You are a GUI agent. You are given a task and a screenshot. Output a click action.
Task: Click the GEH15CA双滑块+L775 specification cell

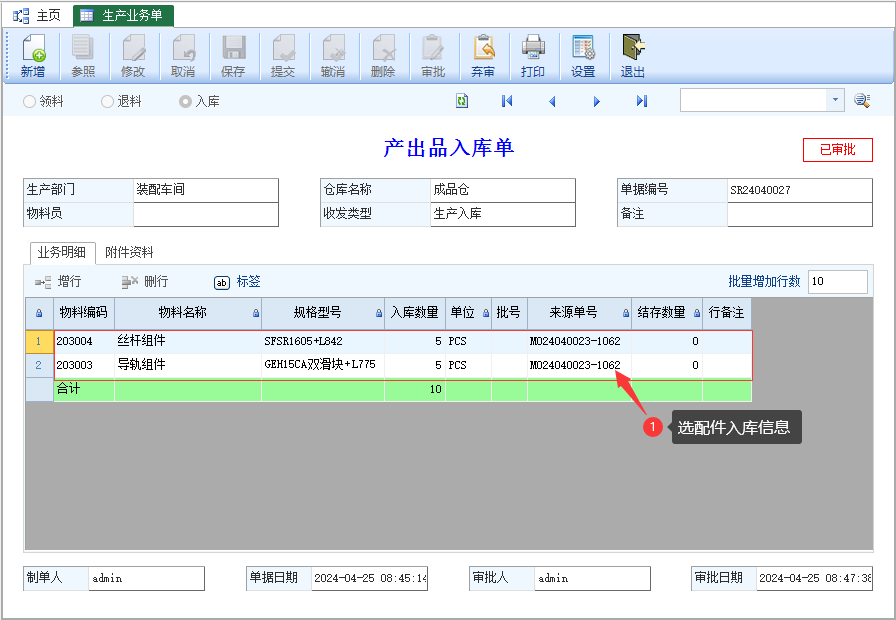coord(323,365)
